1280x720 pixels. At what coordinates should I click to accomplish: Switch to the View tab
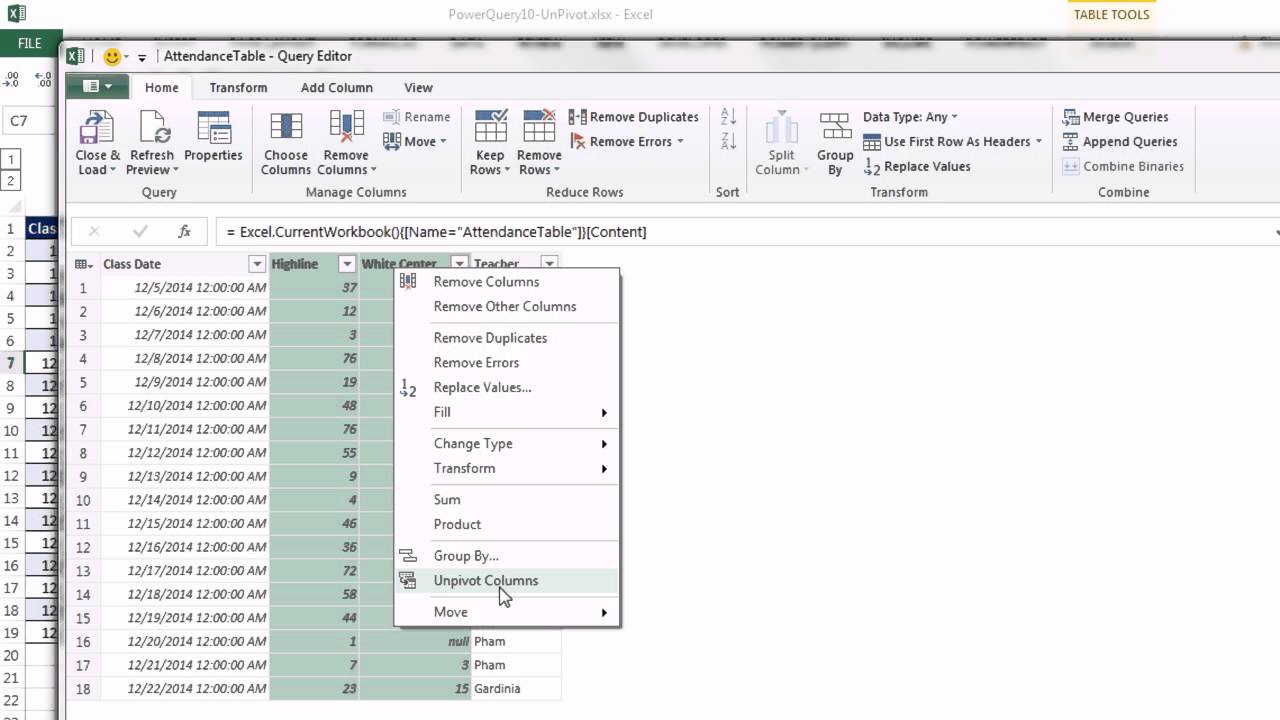[418, 88]
